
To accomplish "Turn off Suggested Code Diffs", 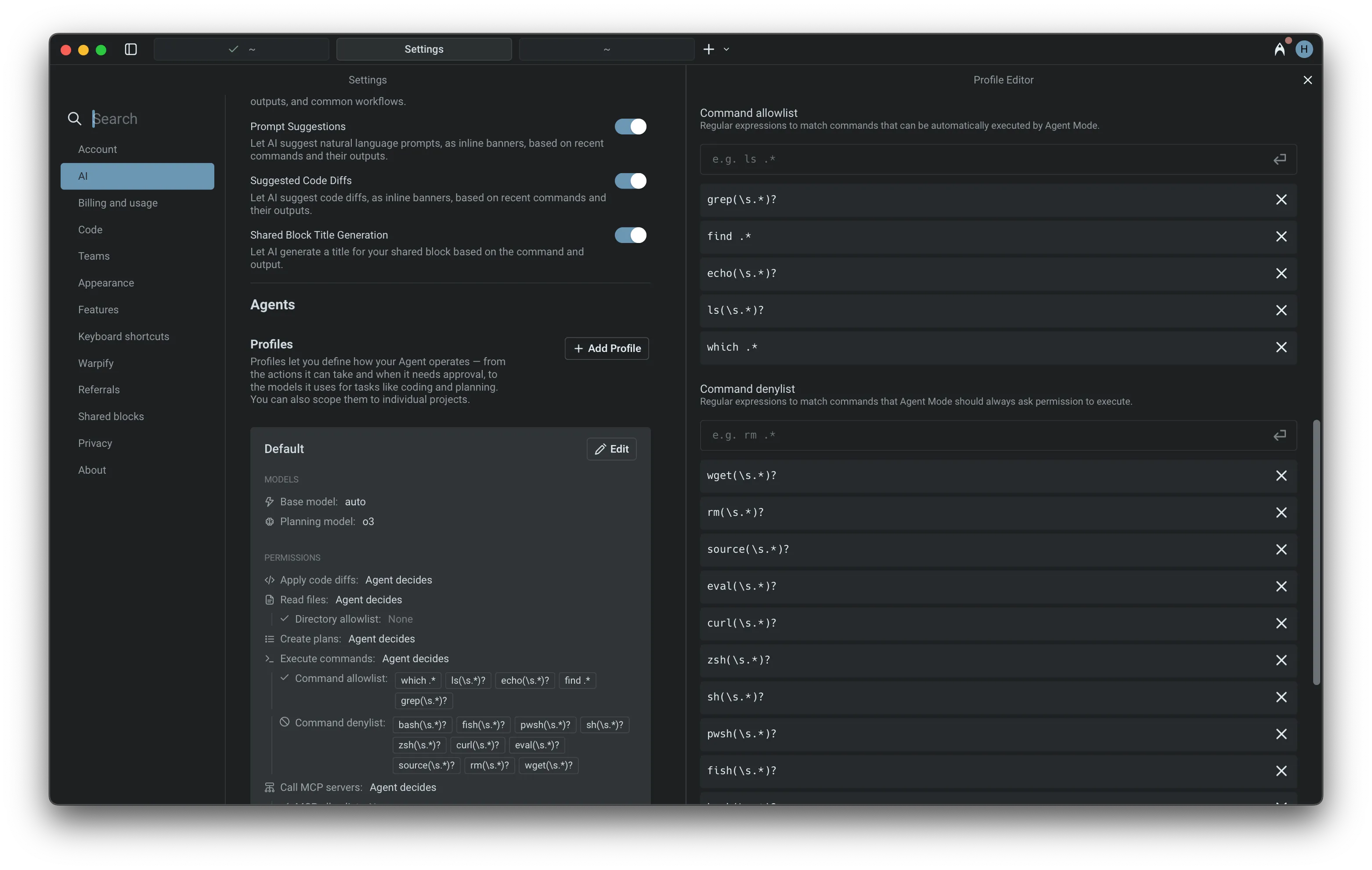I will point(630,181).
